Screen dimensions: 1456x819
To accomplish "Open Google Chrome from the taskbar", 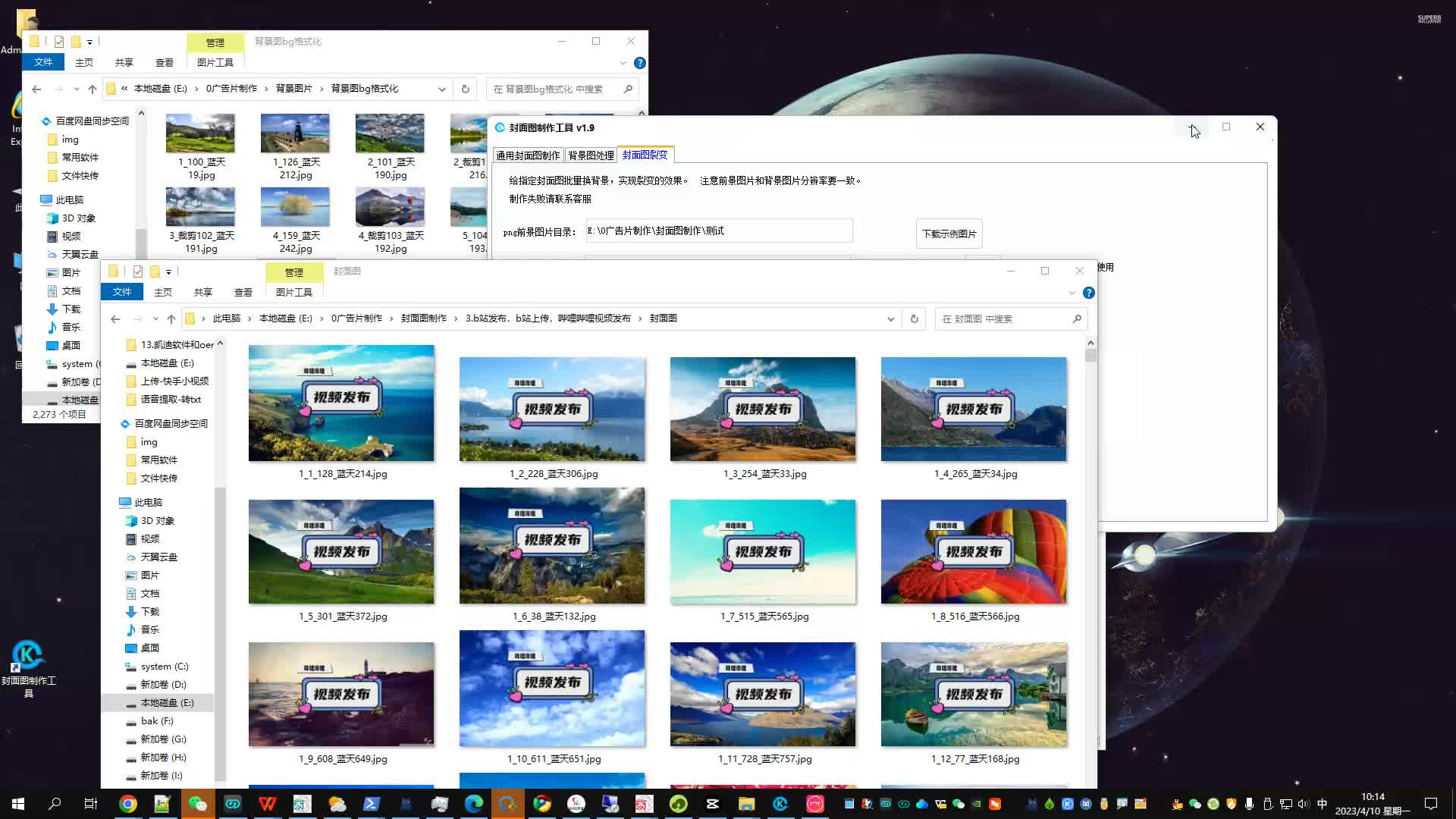I will click(x=127, y=804).
